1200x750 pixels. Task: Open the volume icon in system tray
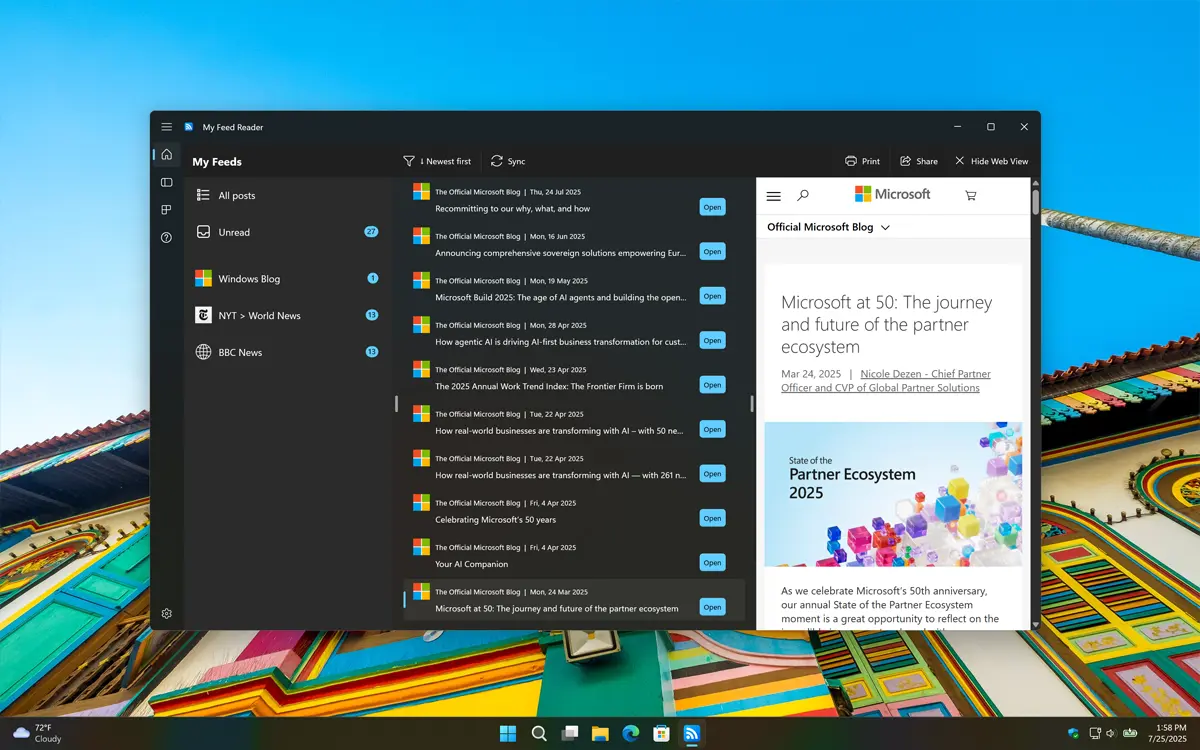click(x=1111, y=734)
